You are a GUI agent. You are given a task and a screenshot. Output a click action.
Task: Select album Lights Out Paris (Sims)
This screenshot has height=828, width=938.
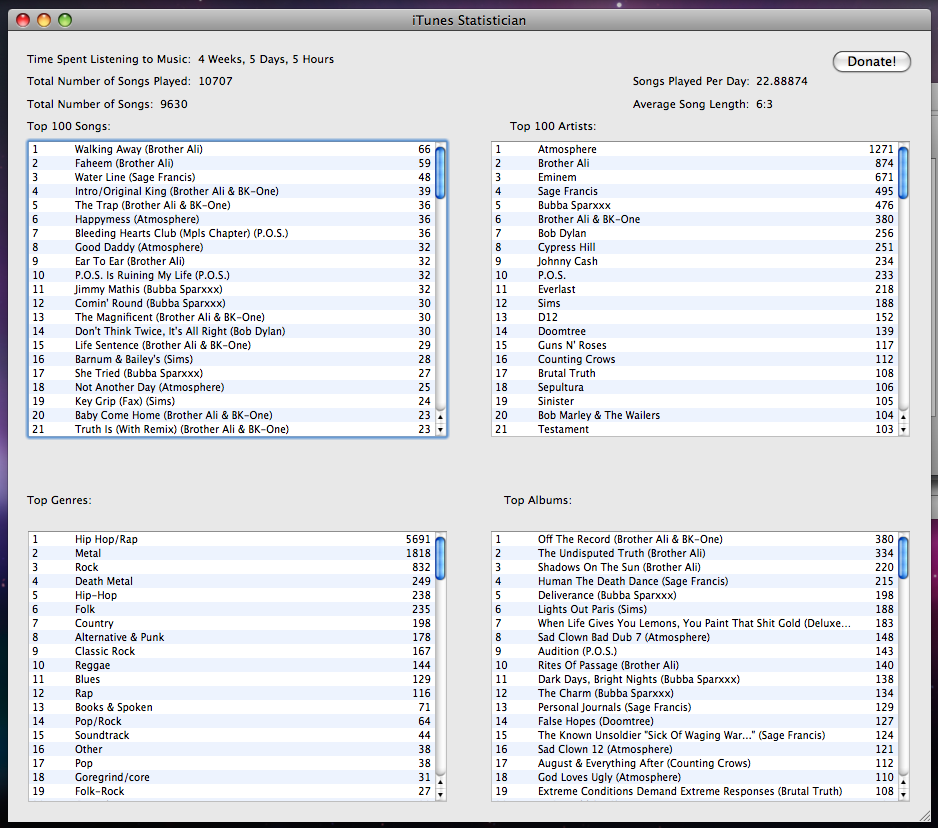coord(695,609)
